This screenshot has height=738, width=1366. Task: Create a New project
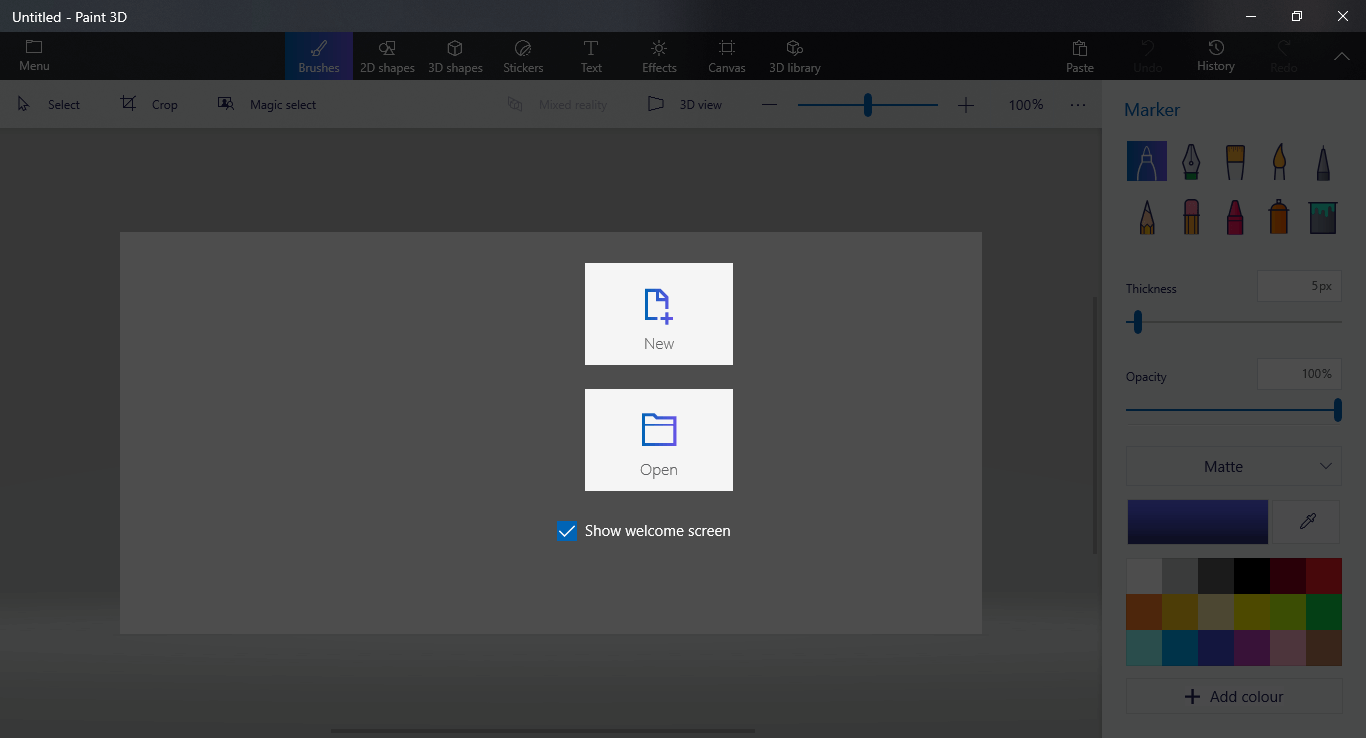[658, 314]
